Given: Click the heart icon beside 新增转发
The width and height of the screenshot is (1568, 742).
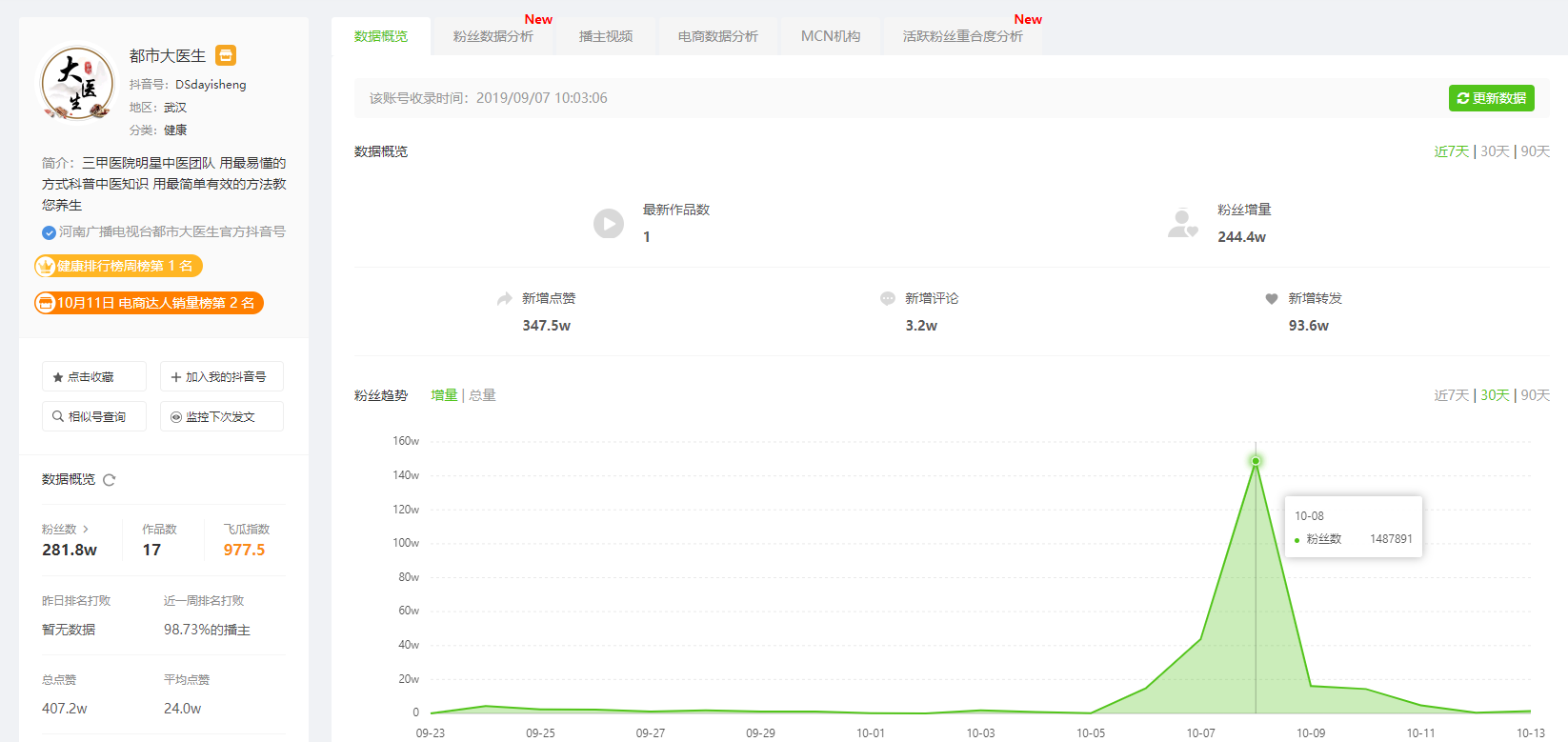Looking at the screenshot, I should [x=1271, y=299].
